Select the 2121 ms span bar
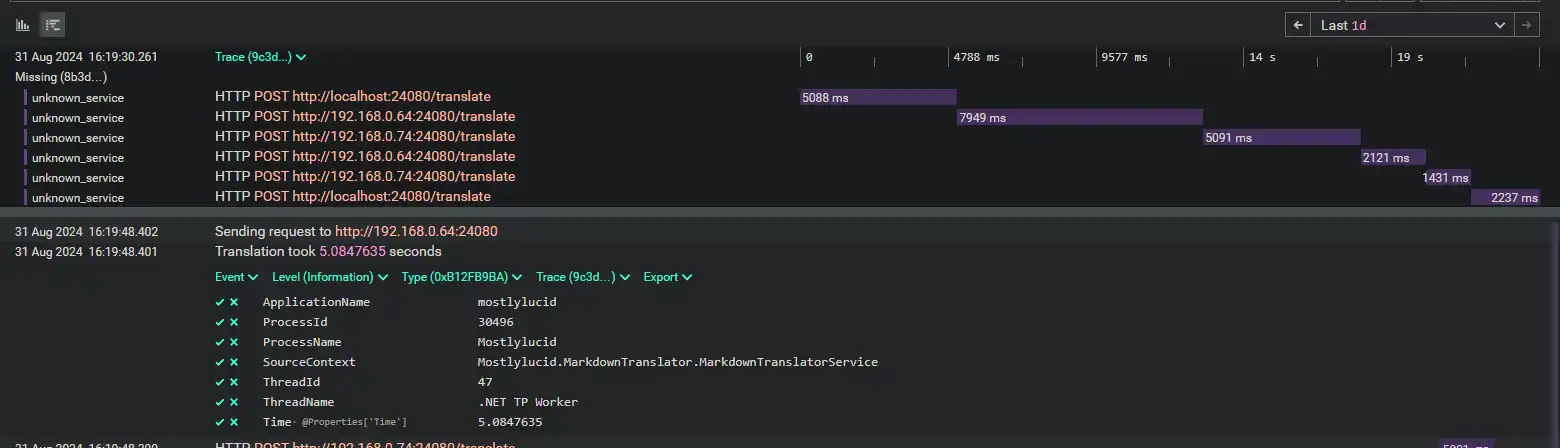This screenshot has width=1560, height=448. (x=1393, y=157)
